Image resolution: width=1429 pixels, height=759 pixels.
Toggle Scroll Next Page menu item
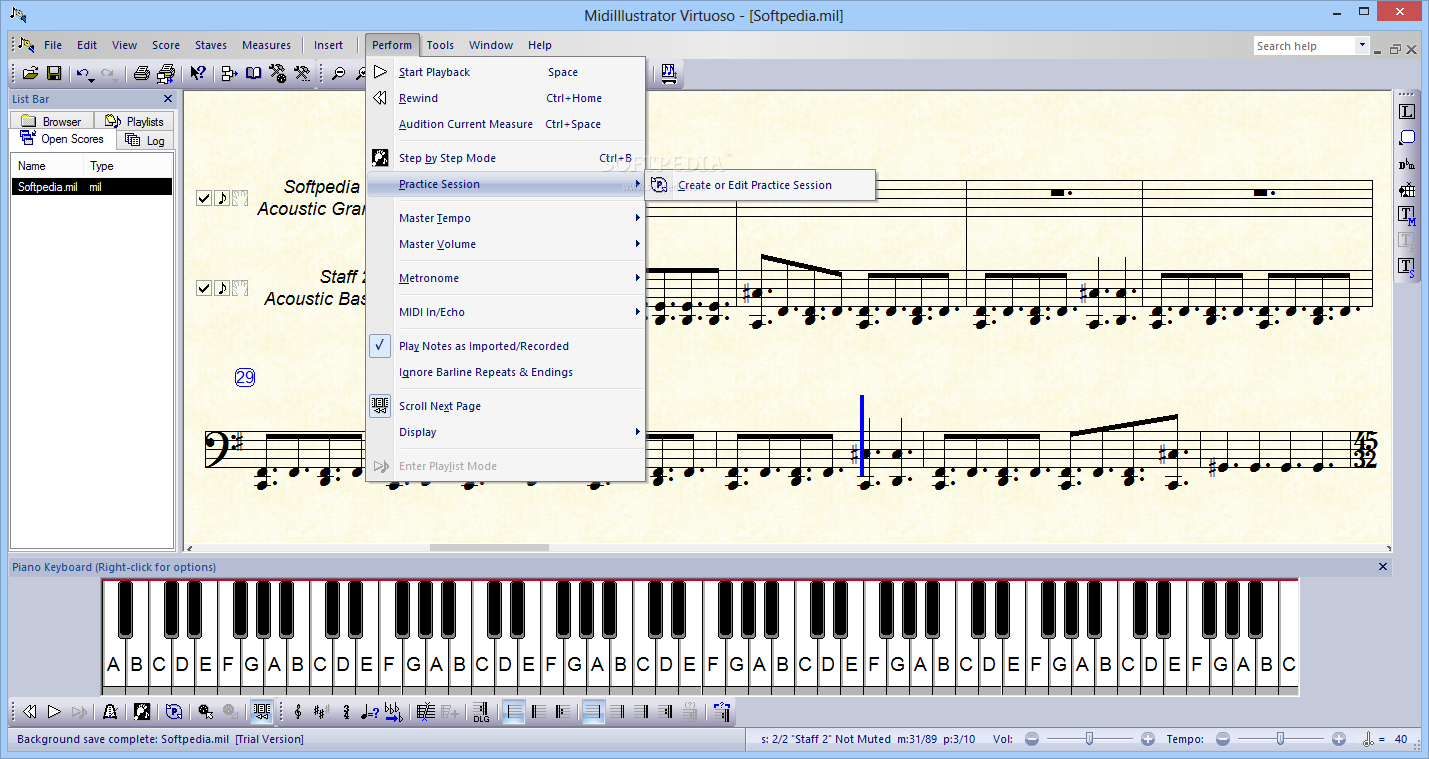505,406
